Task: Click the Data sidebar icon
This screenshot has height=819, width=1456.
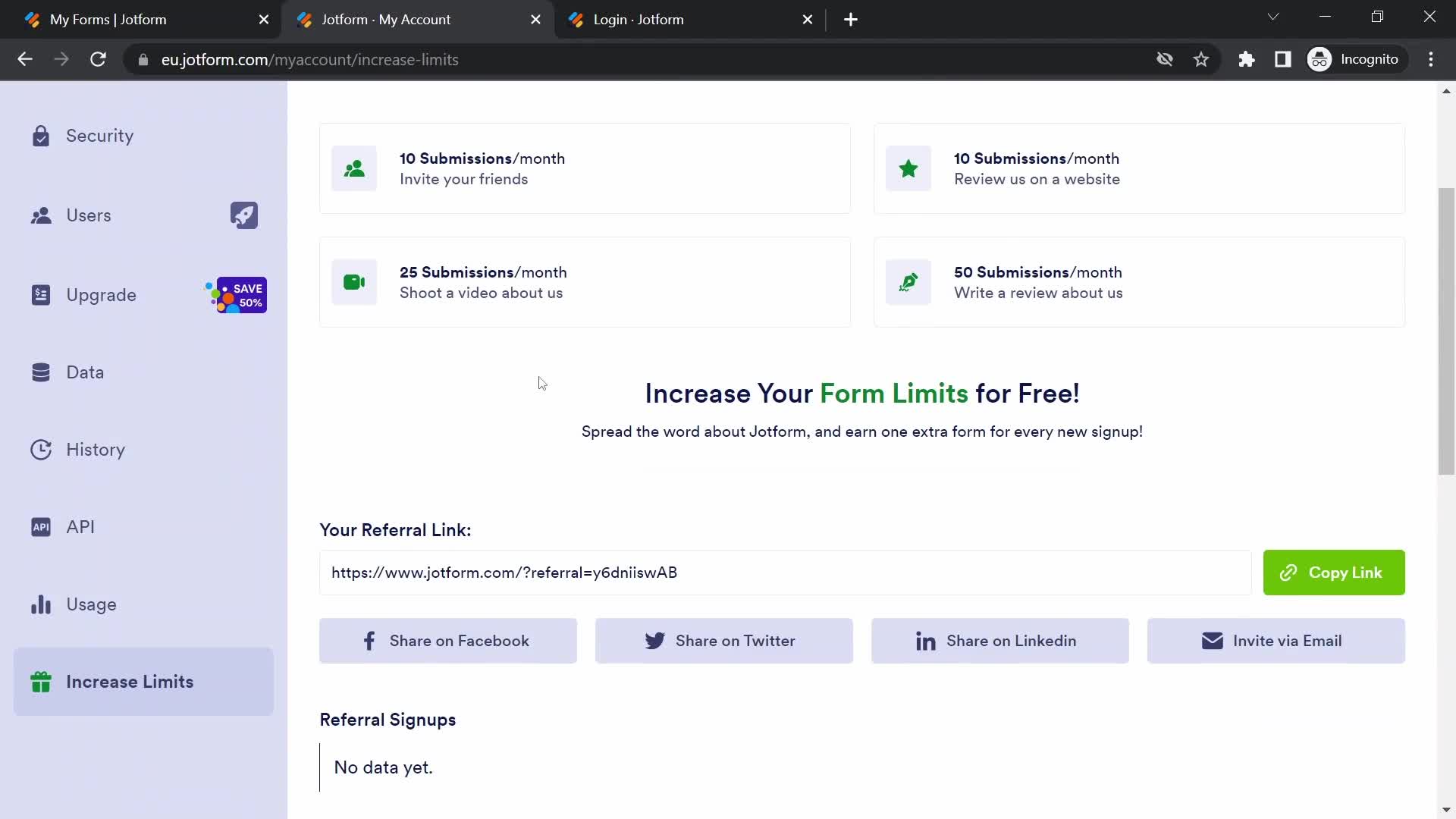Action: (40, 372)
